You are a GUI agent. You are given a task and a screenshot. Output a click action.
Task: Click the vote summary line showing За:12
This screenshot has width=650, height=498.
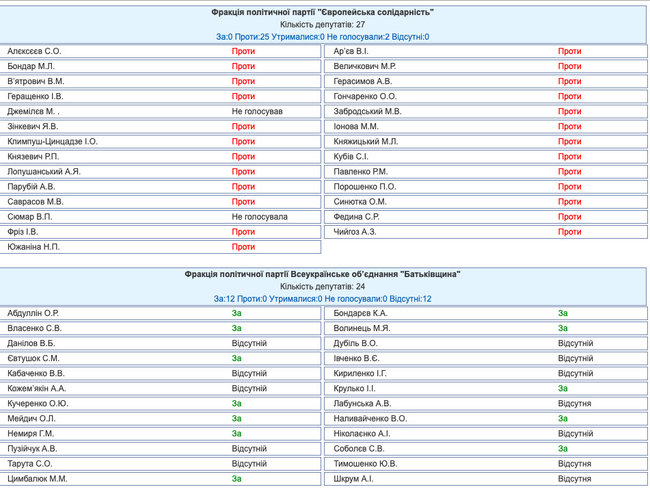pyautogui.click(x=322, y=298)
